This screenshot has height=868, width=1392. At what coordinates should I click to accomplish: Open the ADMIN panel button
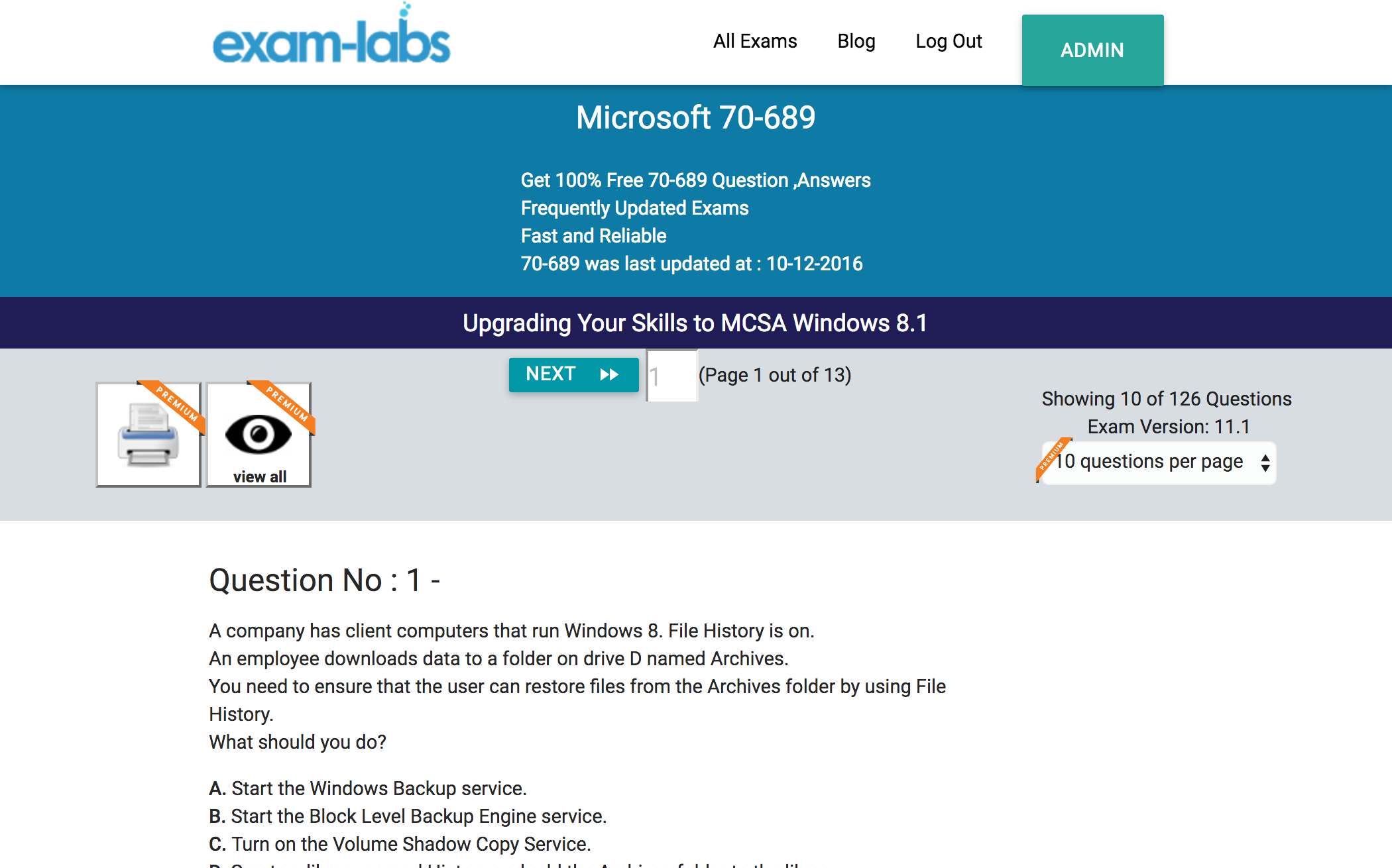pos(1092,50)
